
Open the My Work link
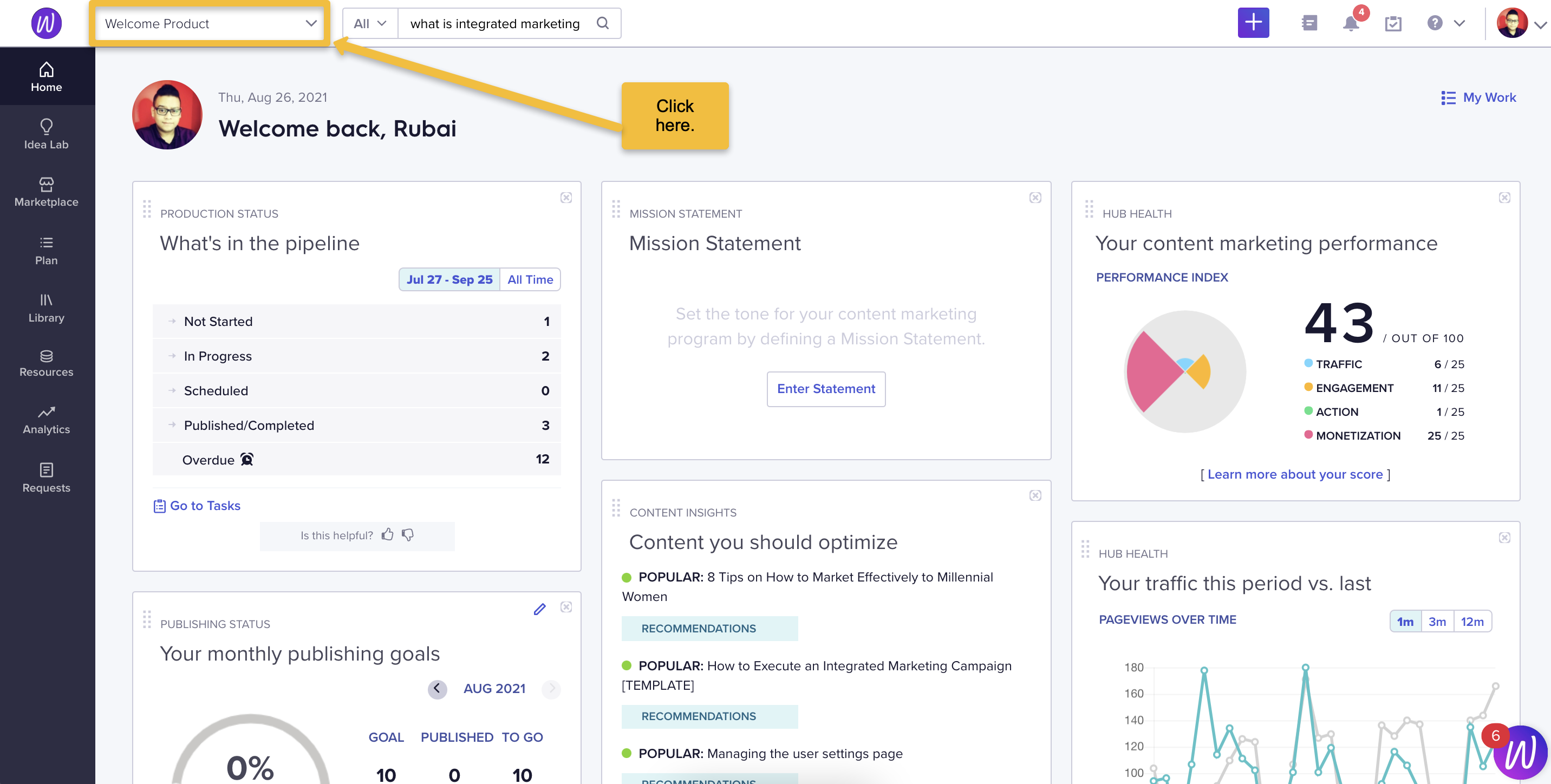[1478, 97]
